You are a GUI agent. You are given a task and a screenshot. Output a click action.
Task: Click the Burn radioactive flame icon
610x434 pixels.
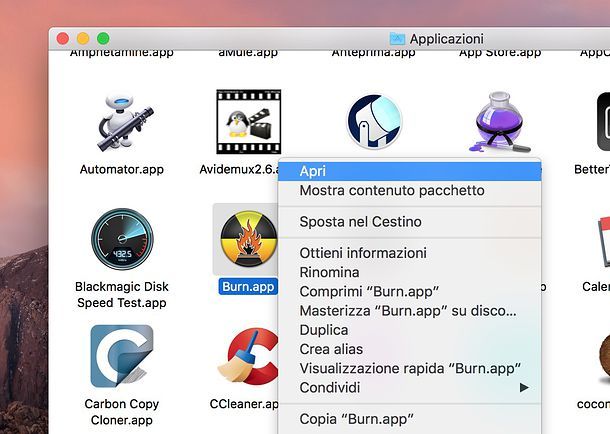point(249,239)
